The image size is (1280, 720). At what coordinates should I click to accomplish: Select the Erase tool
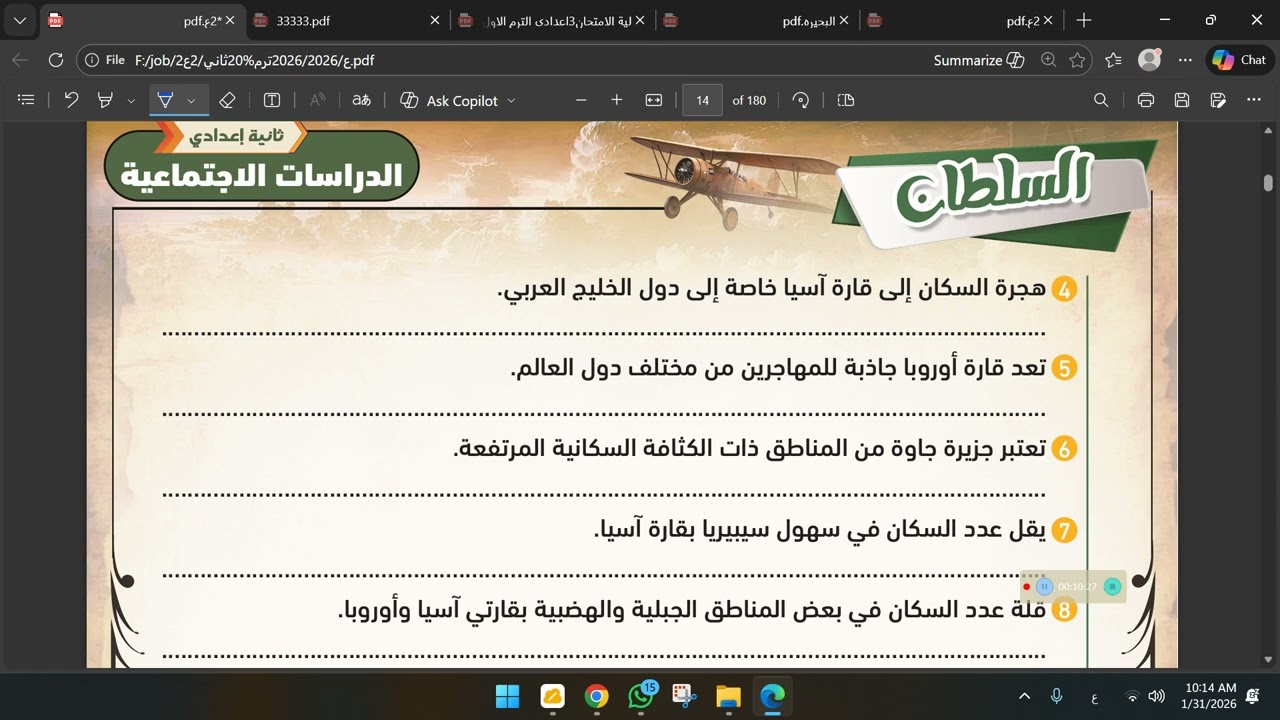tap(227, 100)
